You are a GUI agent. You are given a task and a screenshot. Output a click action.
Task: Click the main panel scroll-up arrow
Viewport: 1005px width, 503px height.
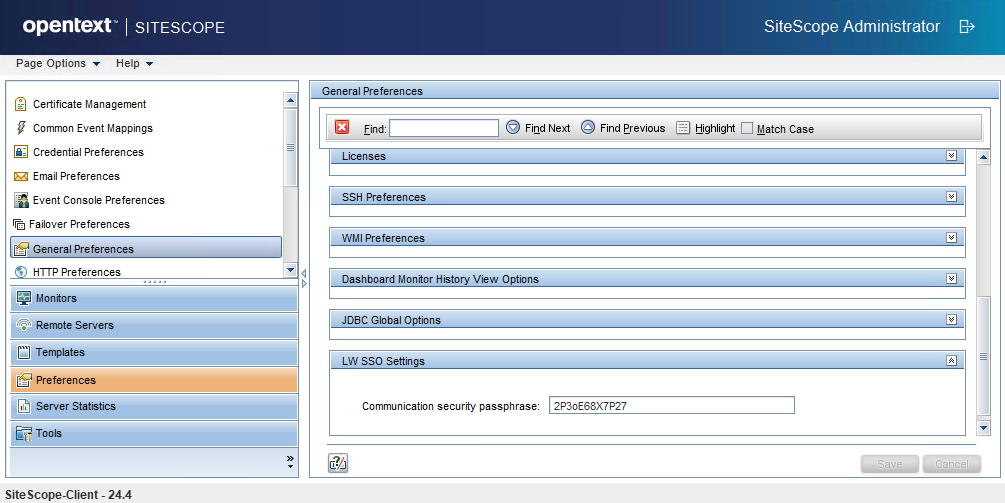(x=984, y=157)
